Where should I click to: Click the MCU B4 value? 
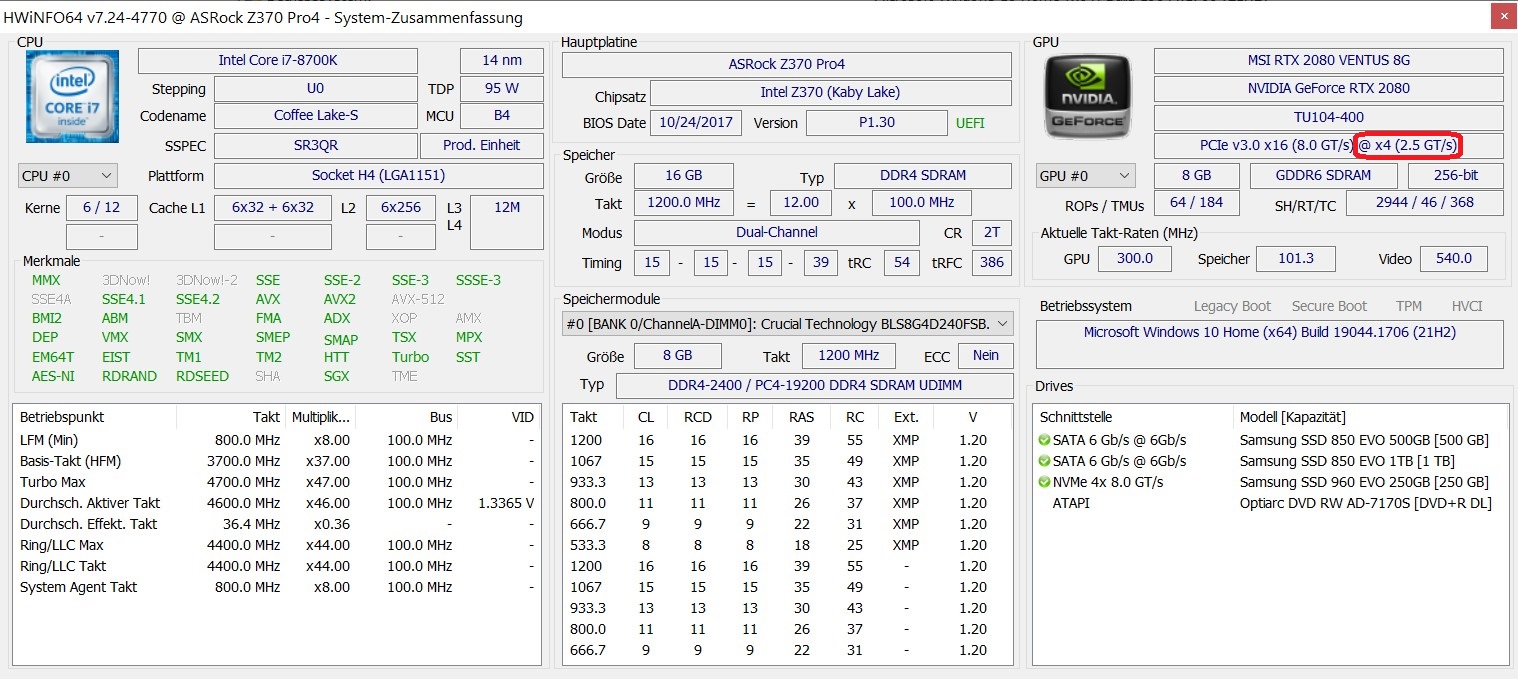point(502,115)
